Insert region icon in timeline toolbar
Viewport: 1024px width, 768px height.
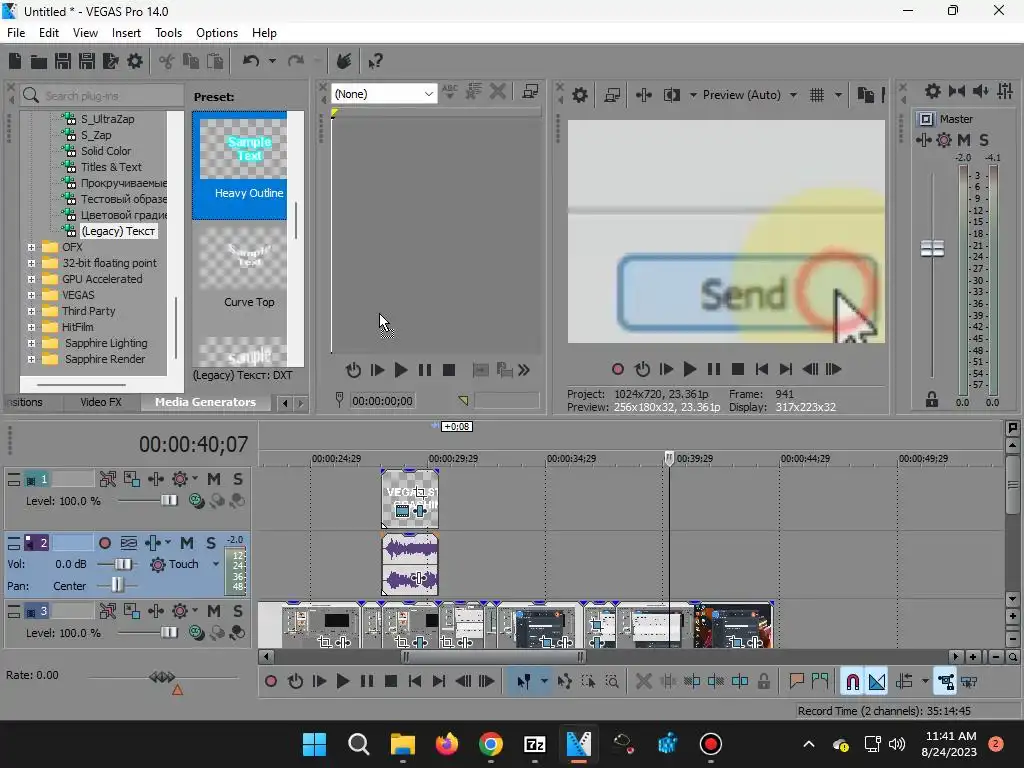[x=820, y=682]
